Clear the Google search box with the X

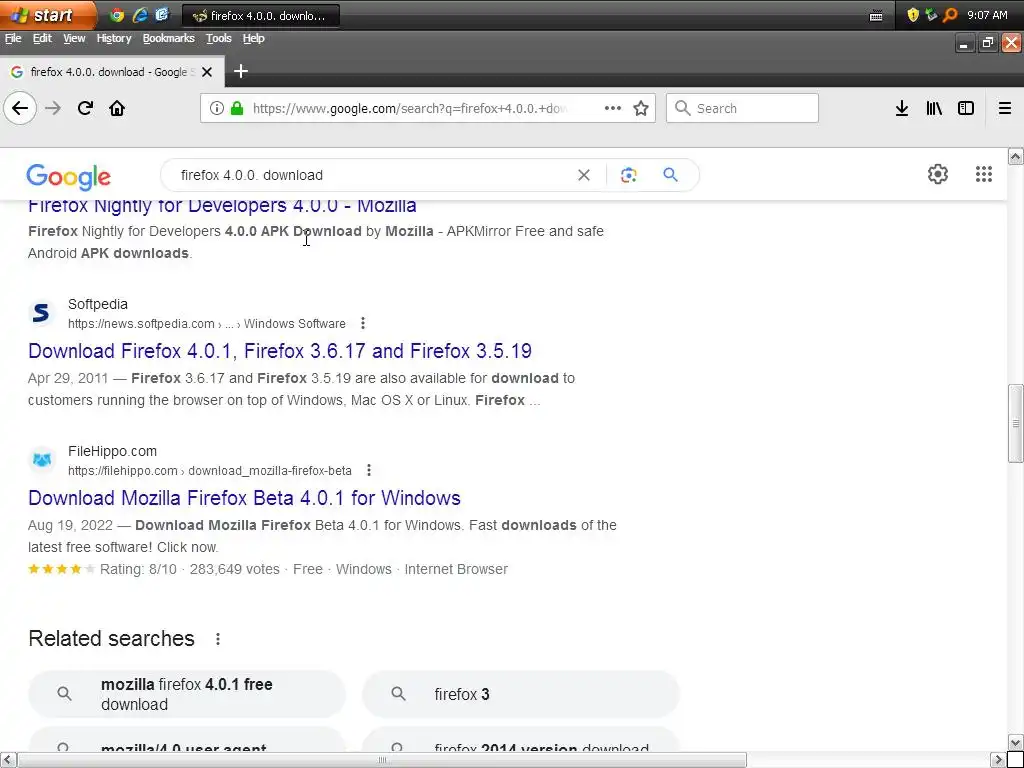coord(584,175)
